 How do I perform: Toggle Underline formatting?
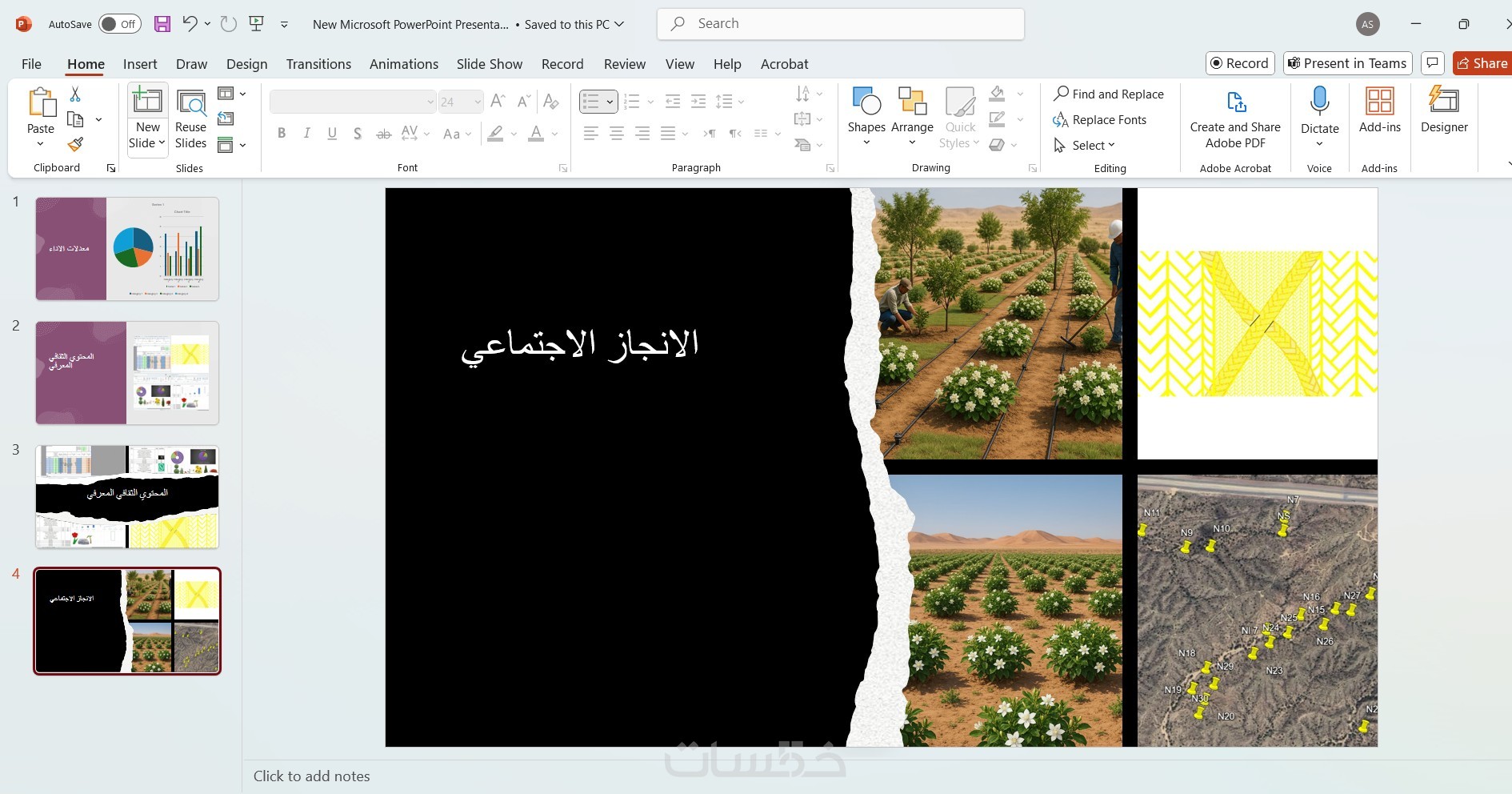coord(332,134)
